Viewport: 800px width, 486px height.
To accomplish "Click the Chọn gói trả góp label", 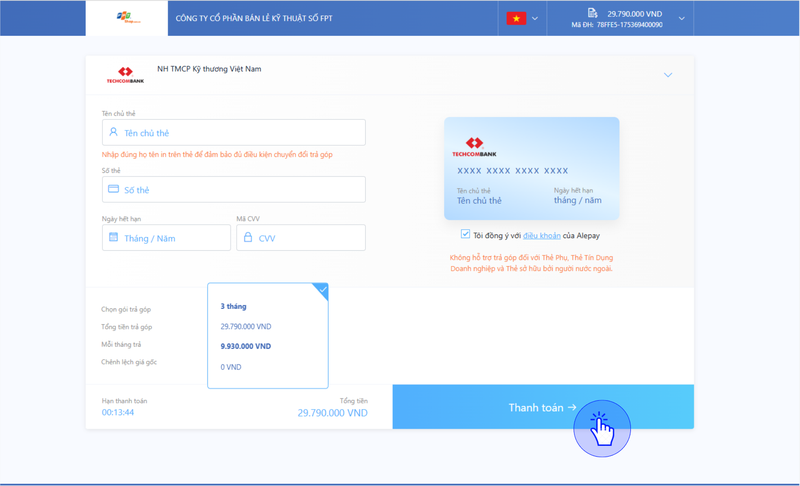I will pos(126,310).
